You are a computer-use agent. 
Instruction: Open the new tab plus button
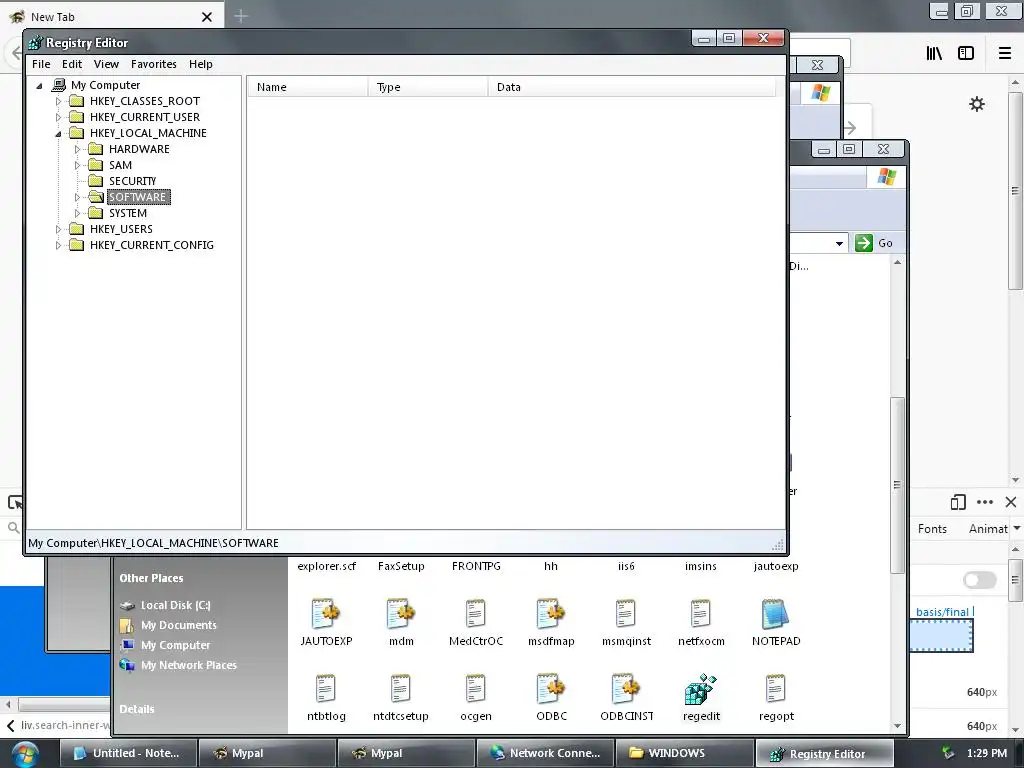point(241,16)
